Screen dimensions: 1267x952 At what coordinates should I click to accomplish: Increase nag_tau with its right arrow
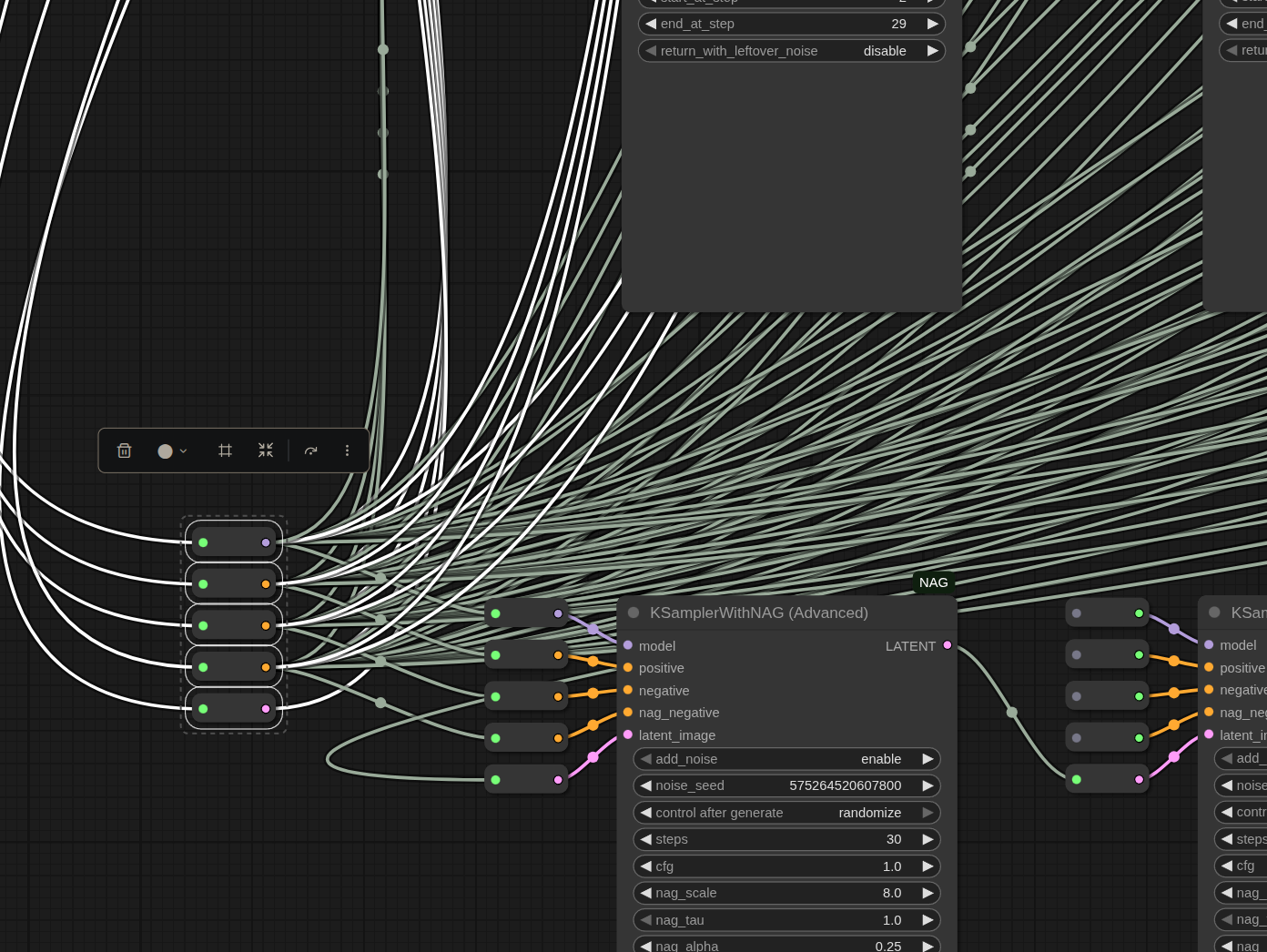click(928, 920)
